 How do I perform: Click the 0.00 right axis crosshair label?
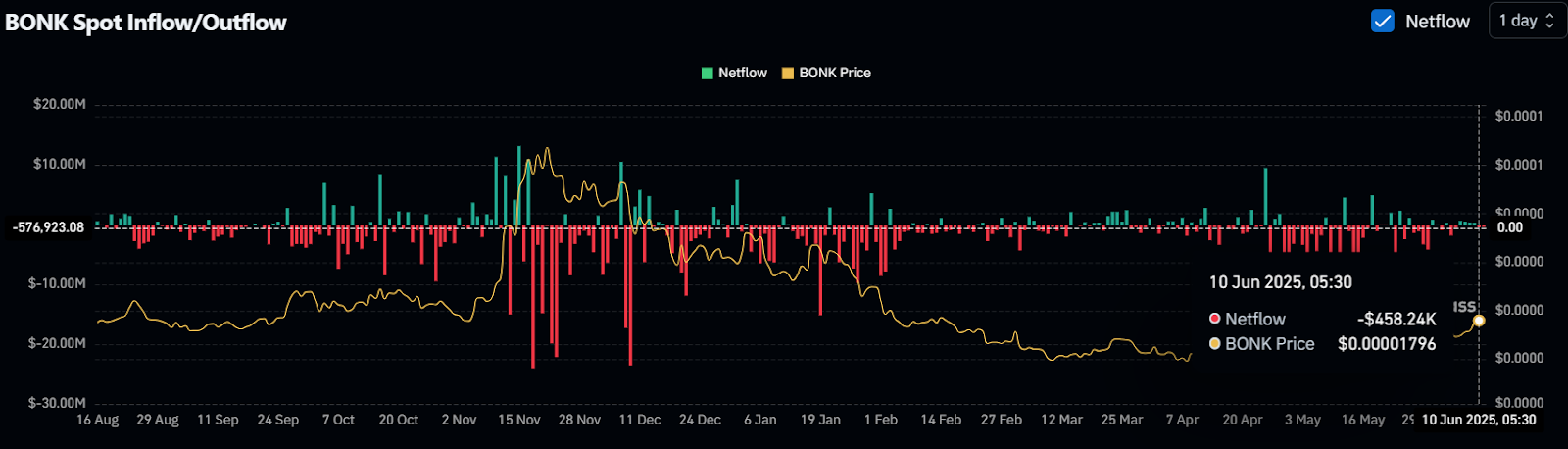tap(1510, 227)
